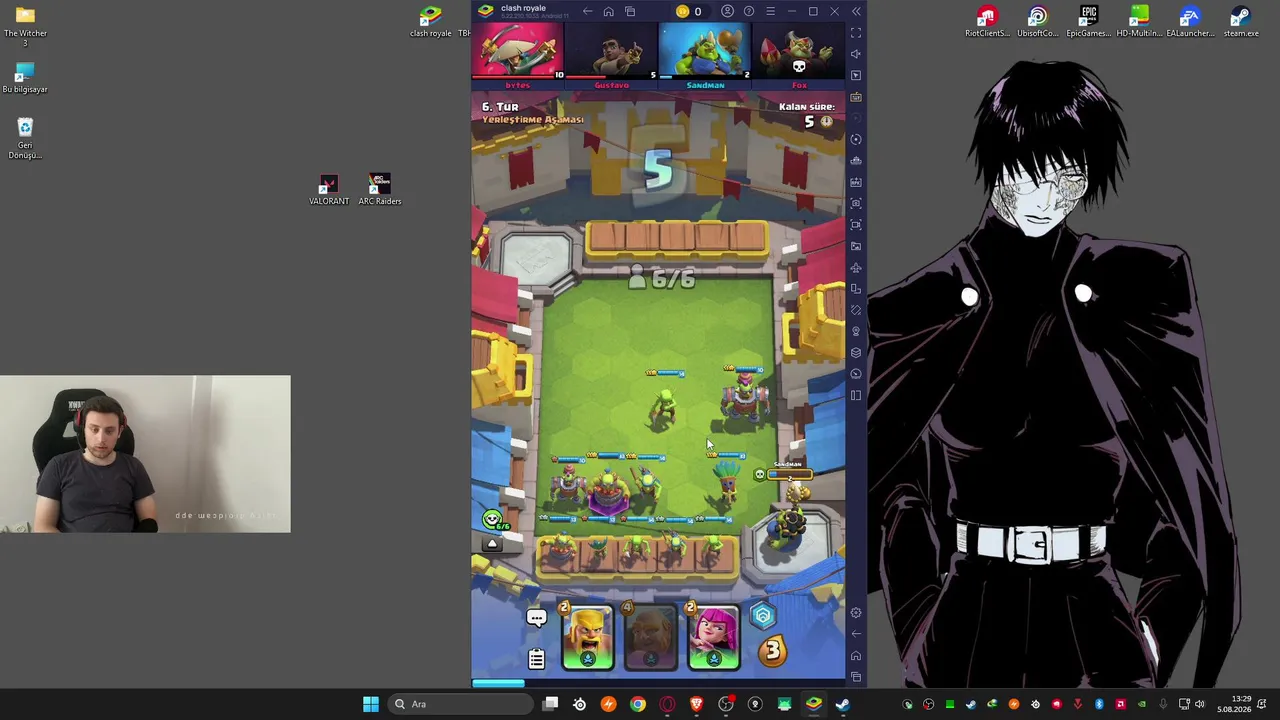Open the BlueStacks coin balance
Screen dimensions: 1280x720
pos(689,12)
